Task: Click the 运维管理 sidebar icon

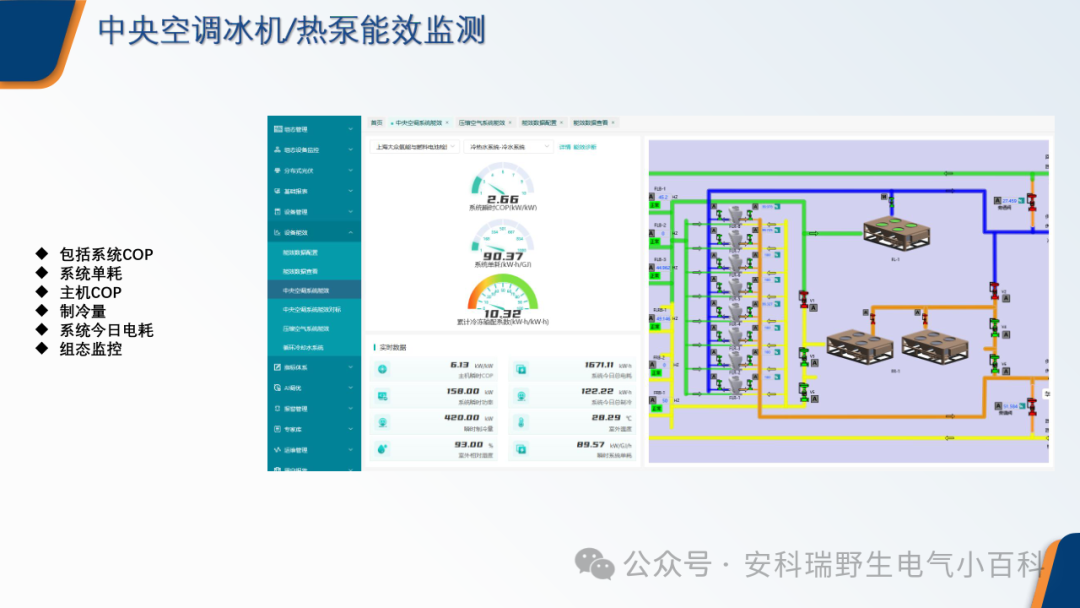Action: 278,450
